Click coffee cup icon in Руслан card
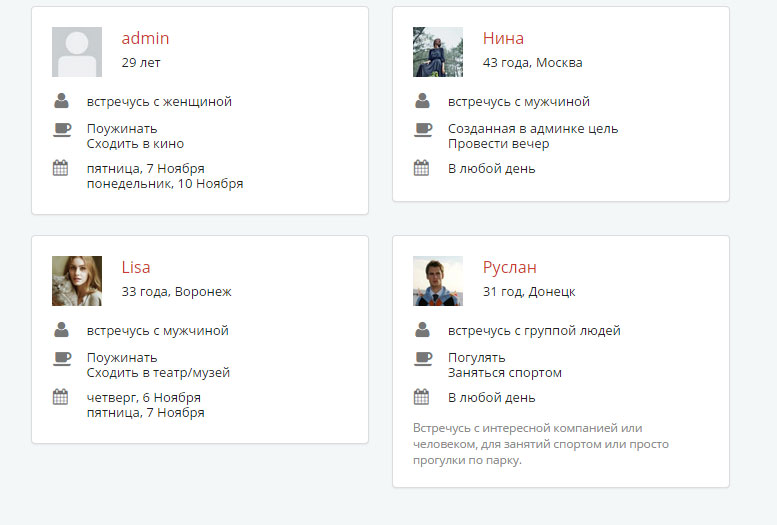Viewport: 777px width, 525px height. (x=423, y=359)
